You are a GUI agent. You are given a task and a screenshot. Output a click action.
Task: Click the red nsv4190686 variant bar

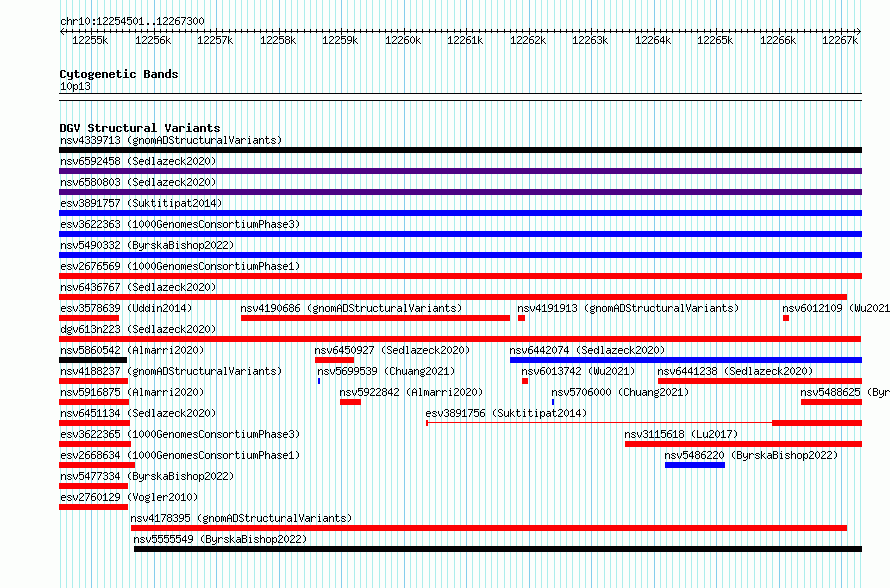coord(375,318)
